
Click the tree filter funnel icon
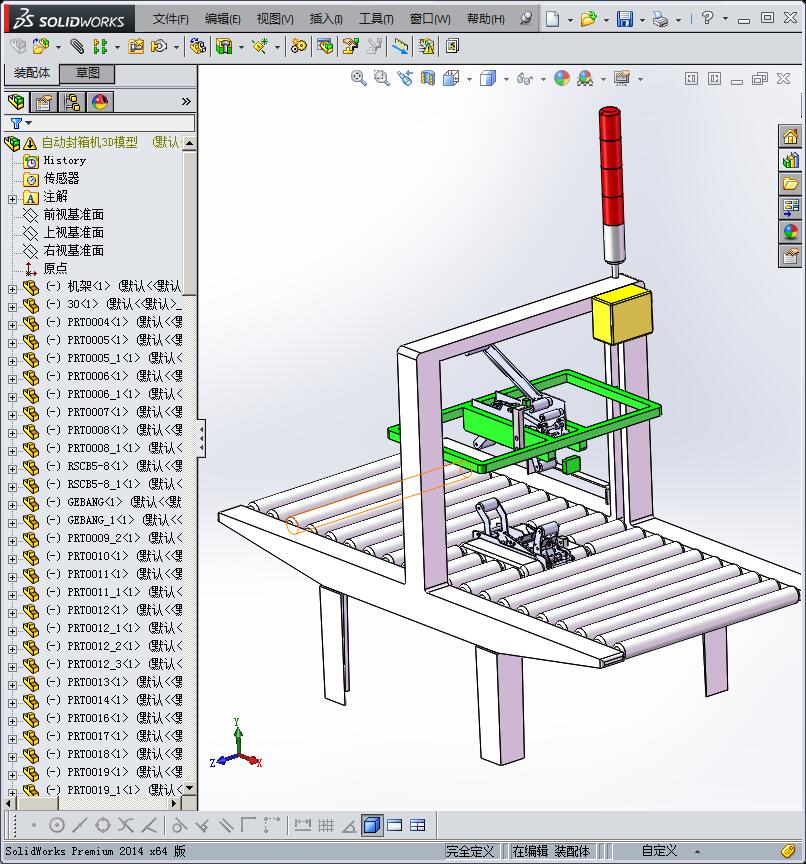coord(17,123)
